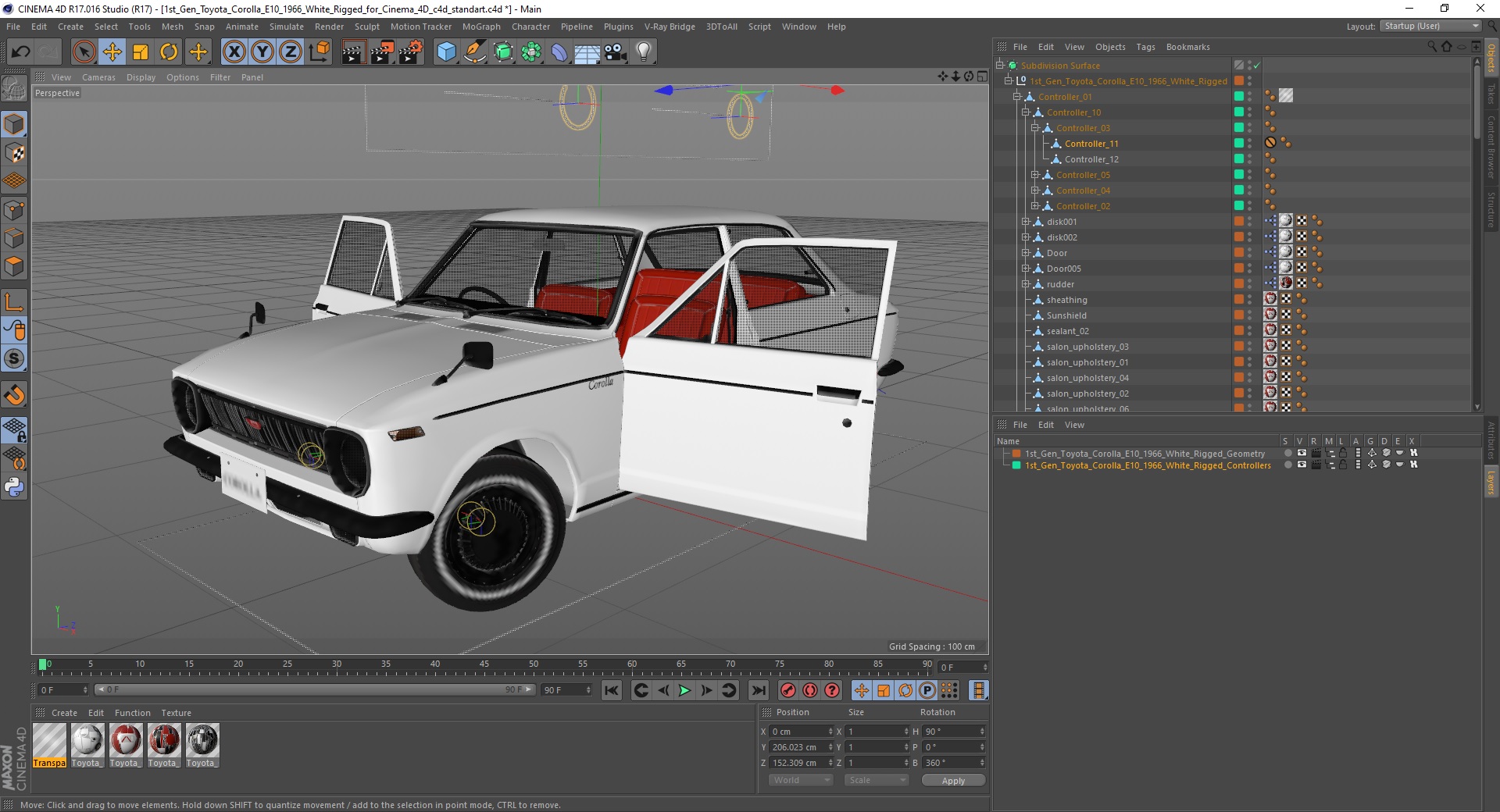Open the V-Ray Bridge menu
Viewport: 1500px width, 812px height.
(x=670, y=27)
